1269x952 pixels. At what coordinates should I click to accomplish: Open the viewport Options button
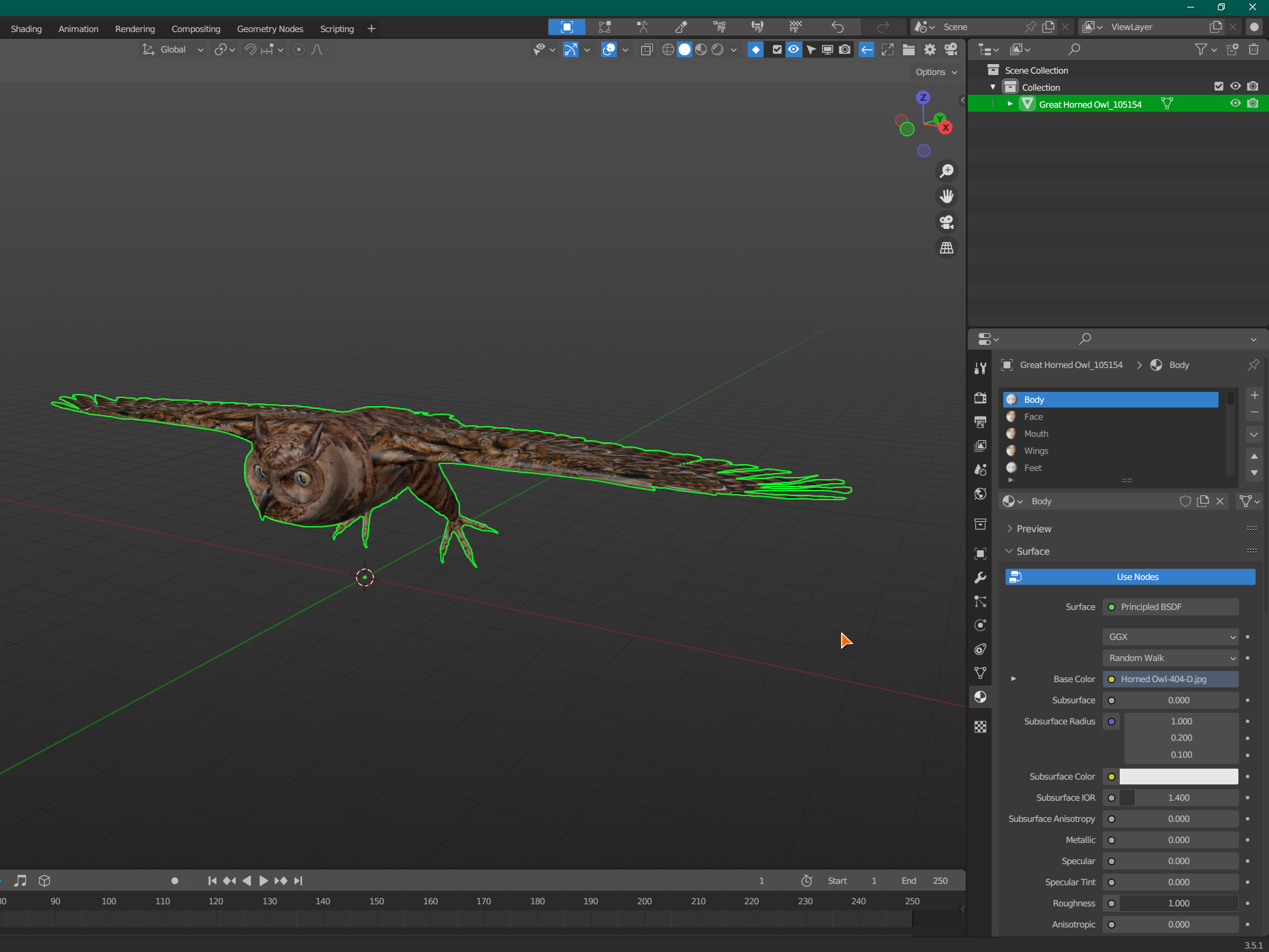click(x=936, y=72)
